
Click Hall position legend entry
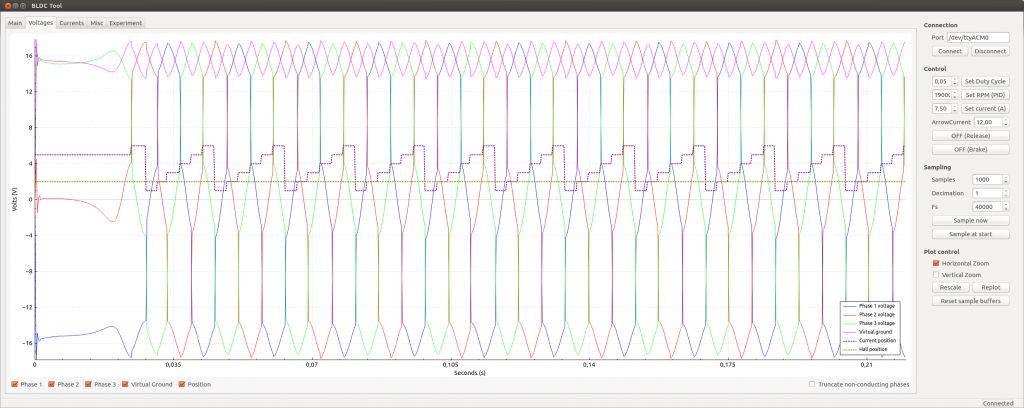867,350
